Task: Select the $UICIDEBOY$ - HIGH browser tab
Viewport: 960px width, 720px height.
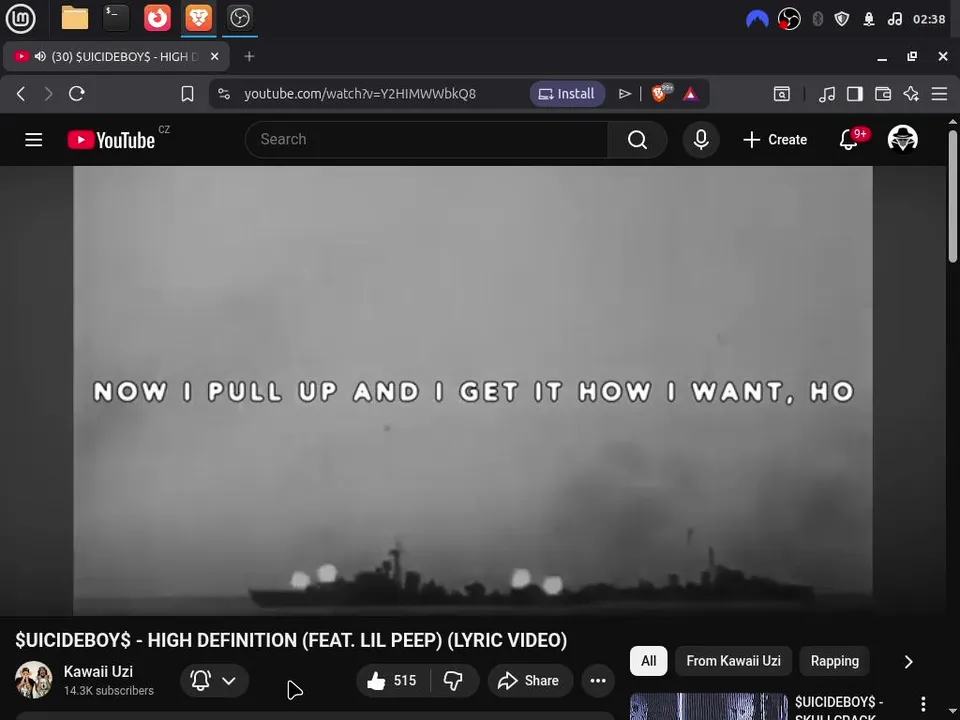Action: (x=116, y=56)
